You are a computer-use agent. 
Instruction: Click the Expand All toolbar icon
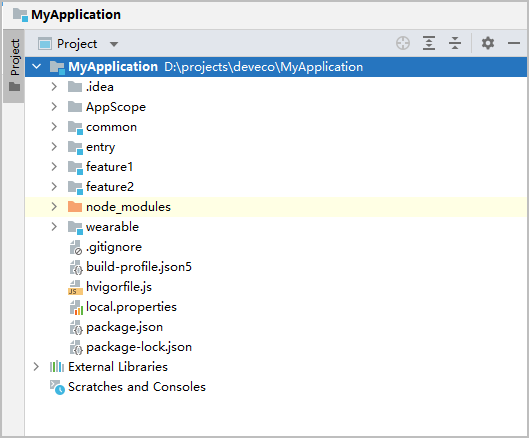tap(429, 43)
